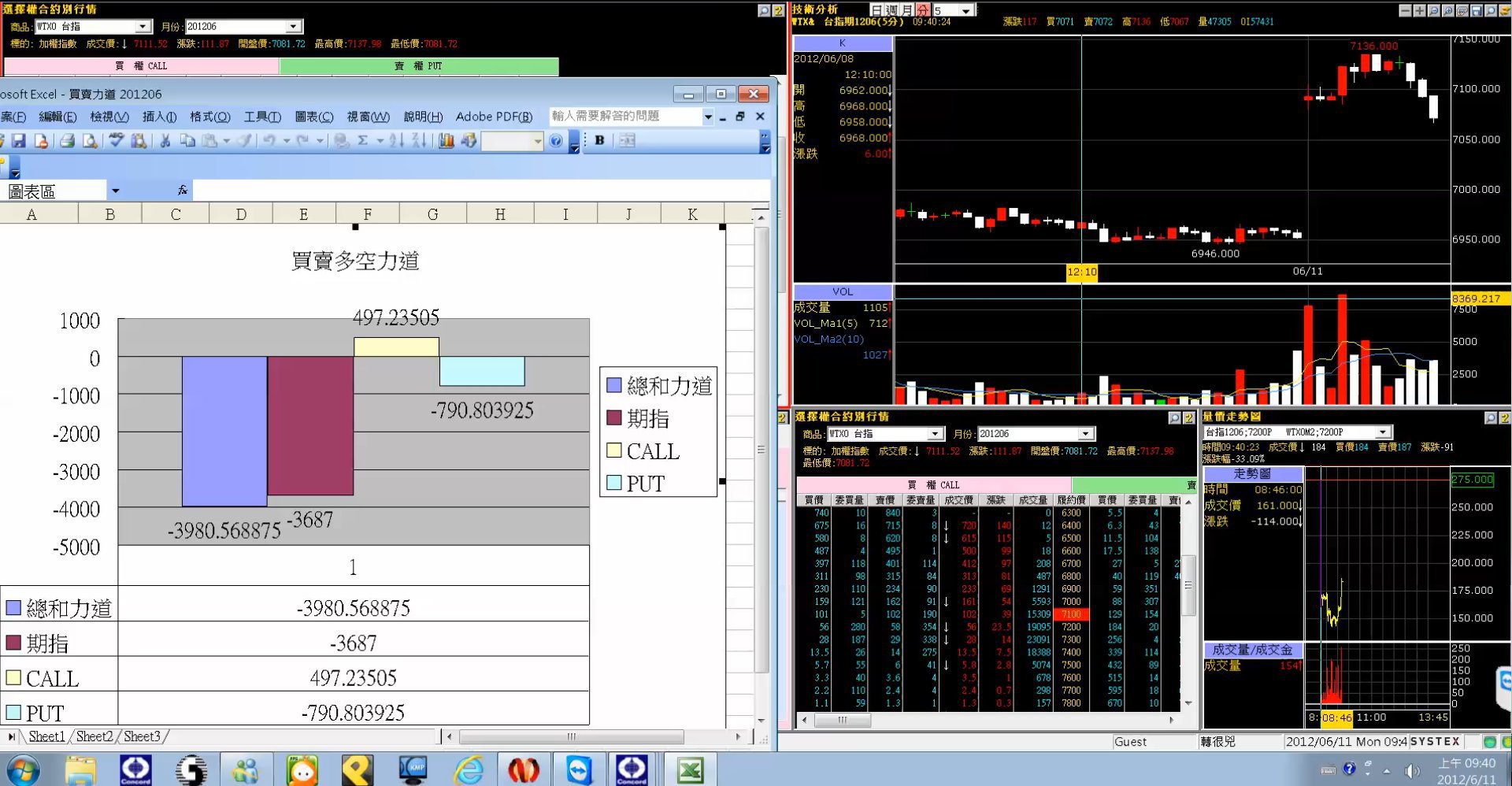Open the Chart Wizard icon
Image resolution: width=1512 pixels, height=786 pixels.
[447, 141]
